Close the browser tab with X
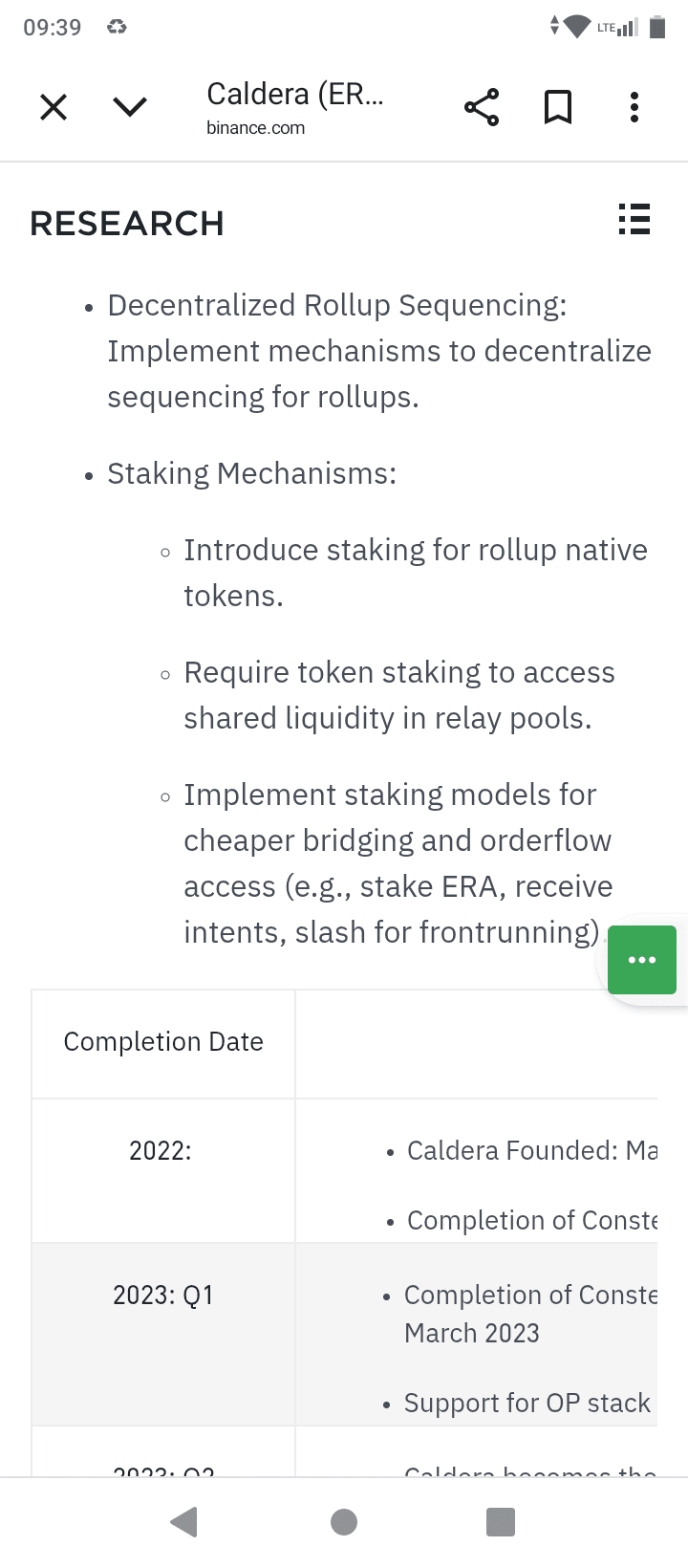Screen dimensions: 688x1568 click(x=54, y=107)
